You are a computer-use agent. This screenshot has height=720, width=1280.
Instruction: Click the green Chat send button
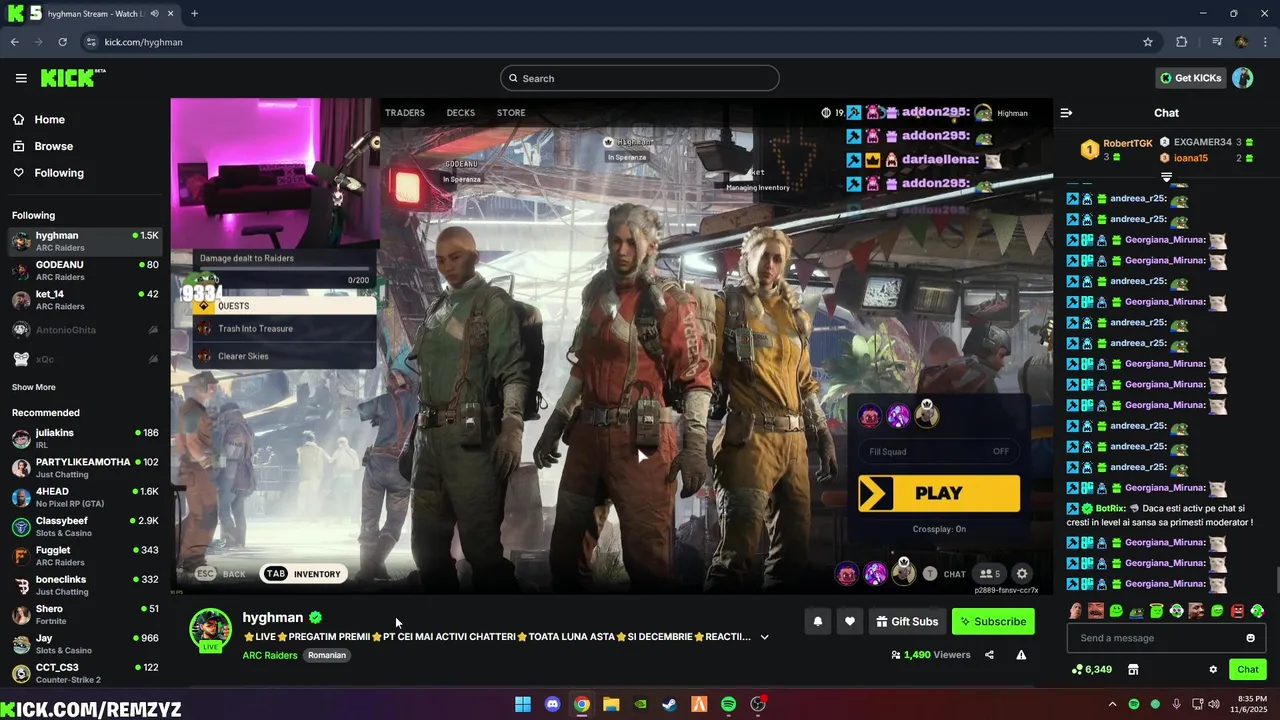(1248, 669)
